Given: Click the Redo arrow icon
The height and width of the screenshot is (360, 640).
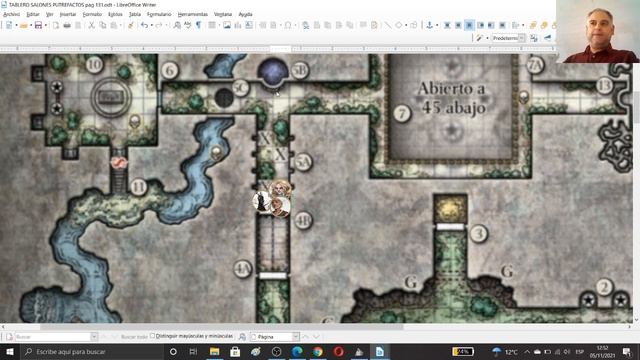Looking at the screenshot, I should (x=159, y=25).
